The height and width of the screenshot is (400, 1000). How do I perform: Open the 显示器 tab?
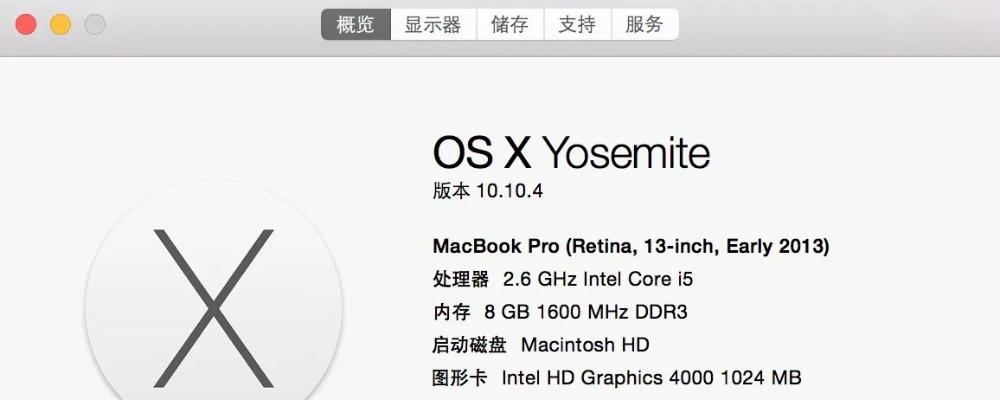point(433,25)
